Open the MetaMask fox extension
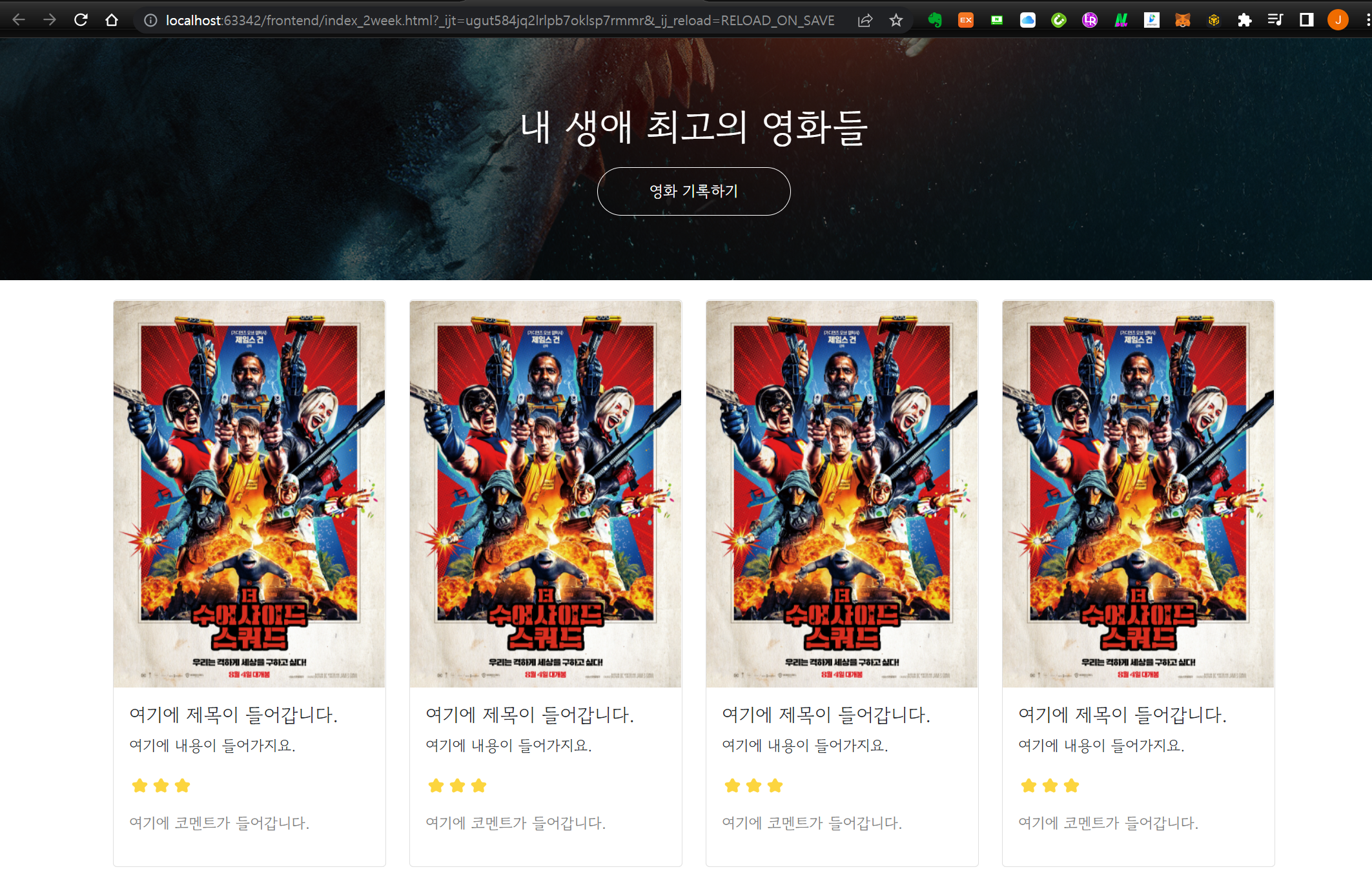This screenshot has height=887, width=1372. click(x=1182, y=20)
